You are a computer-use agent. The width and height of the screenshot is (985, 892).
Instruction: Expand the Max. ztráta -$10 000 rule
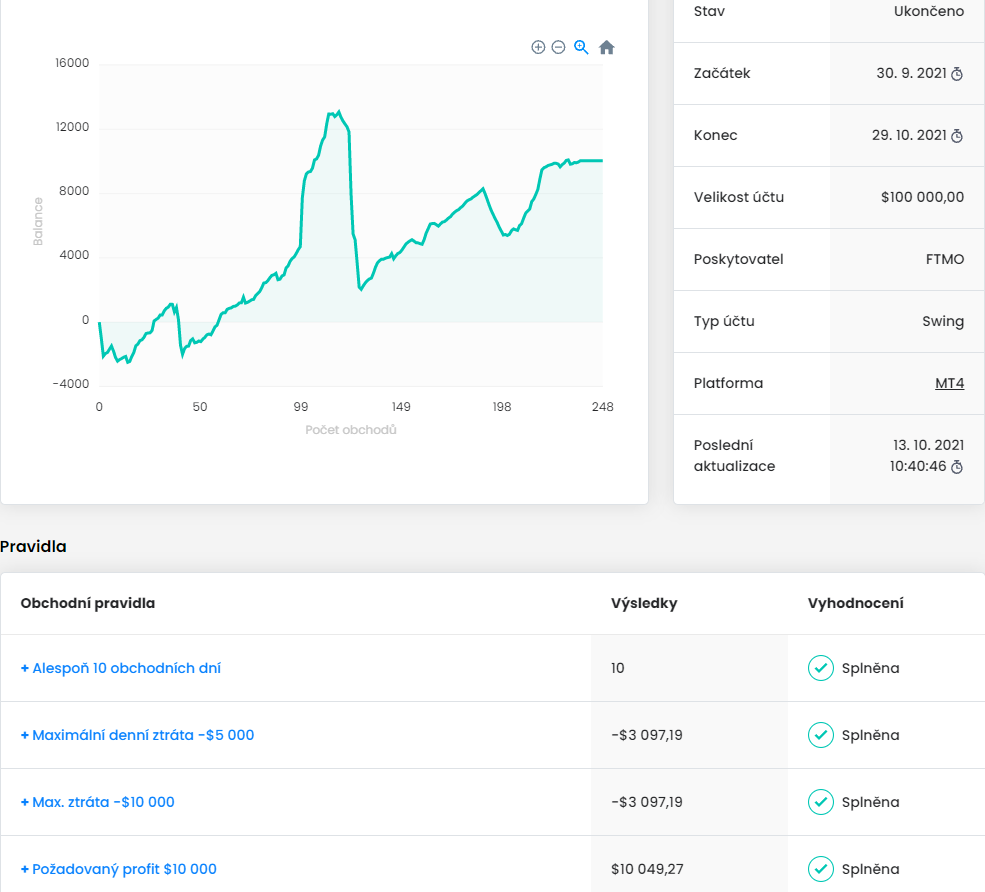click(x=97, y=802)
